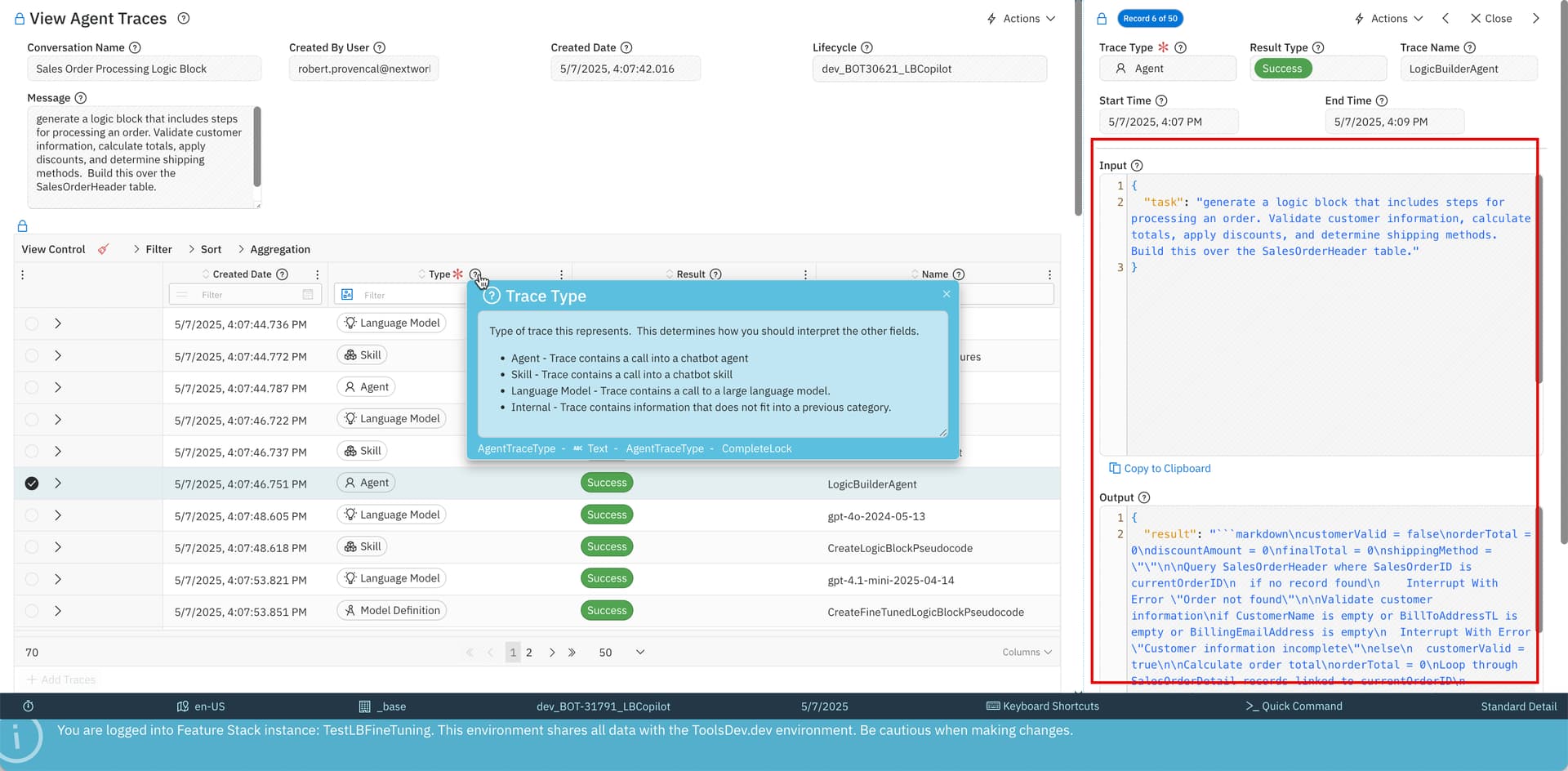Click the Created Date filter field
The width and height of the screenshot is (1568, 771).
point(245,295)
